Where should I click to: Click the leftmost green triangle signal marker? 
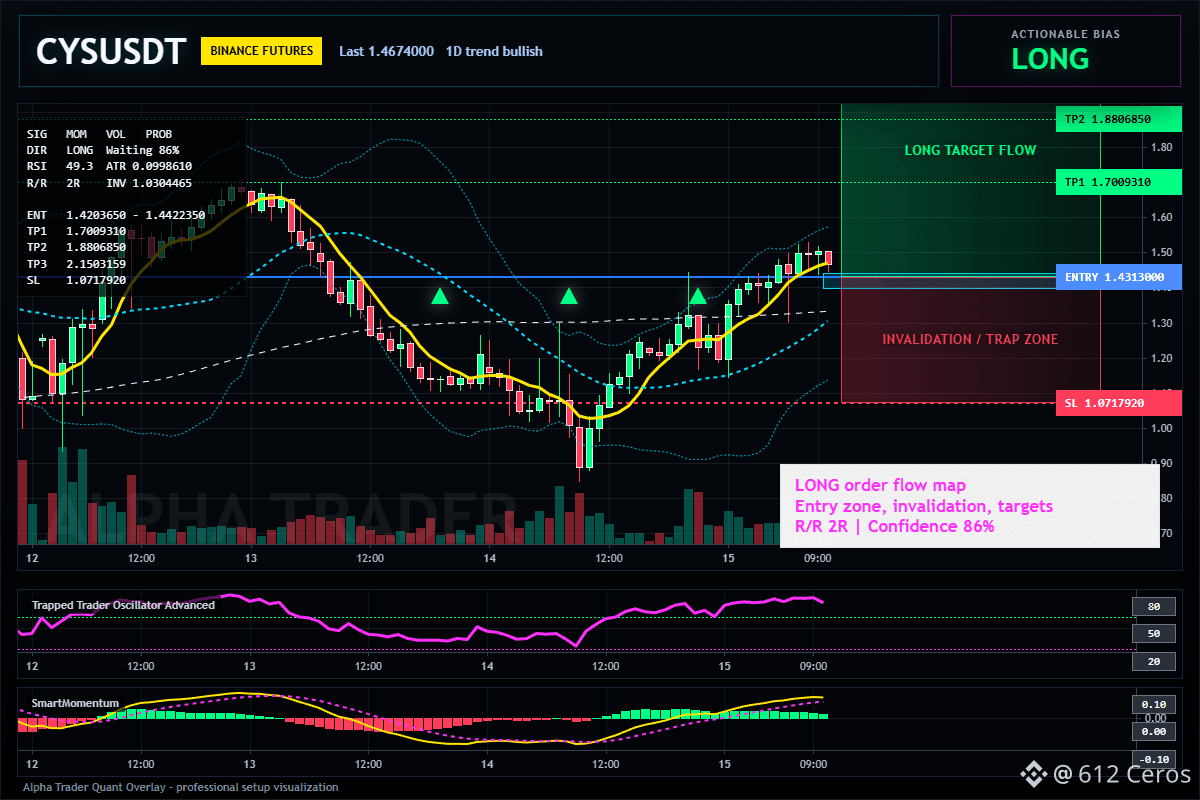click(x=439, y=296)
